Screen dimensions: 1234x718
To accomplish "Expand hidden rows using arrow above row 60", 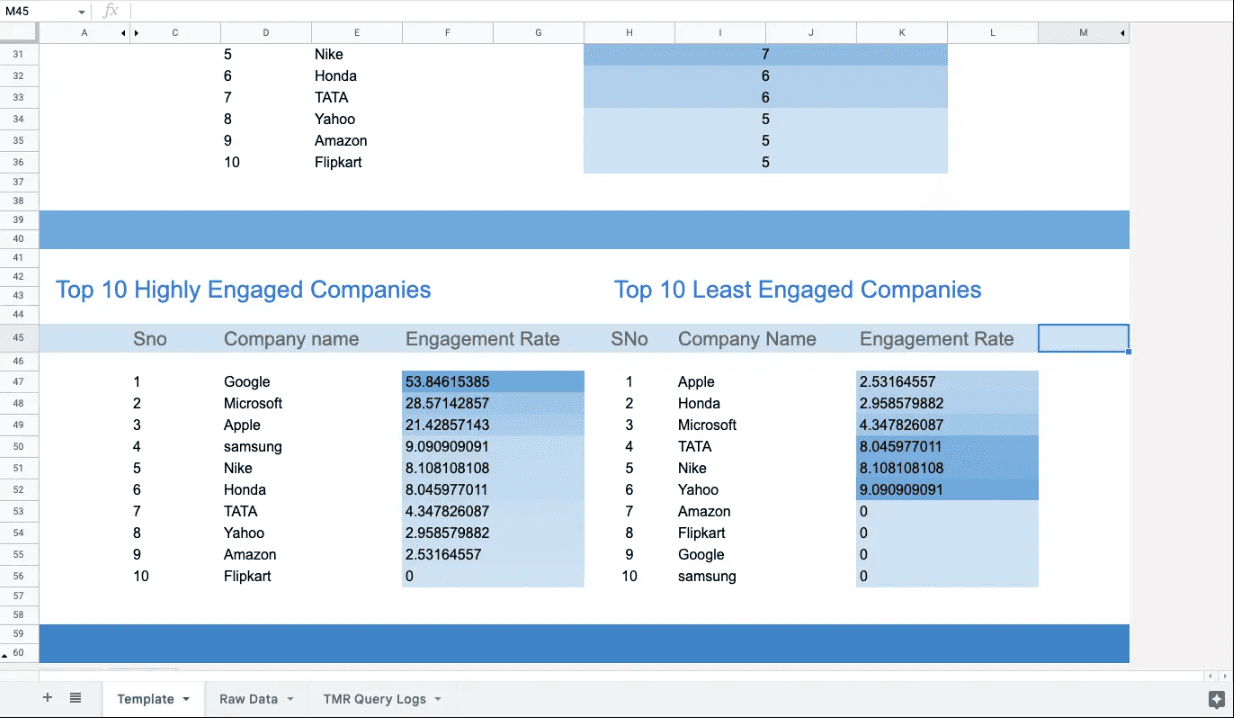I will [x=4, y=654].
